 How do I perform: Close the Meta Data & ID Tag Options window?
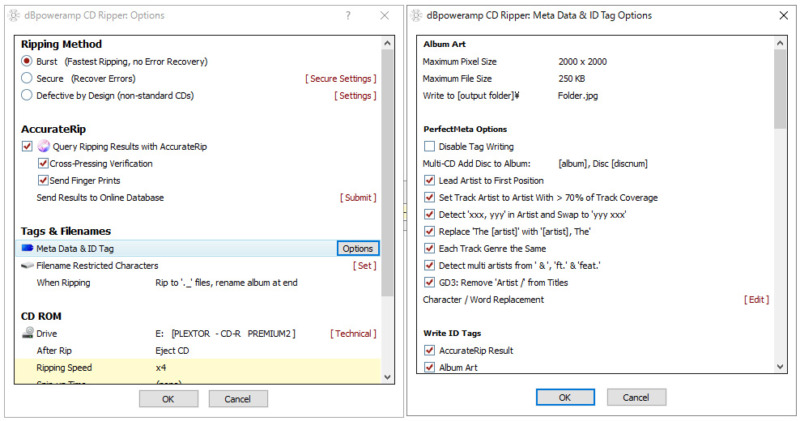pos(783,16)
